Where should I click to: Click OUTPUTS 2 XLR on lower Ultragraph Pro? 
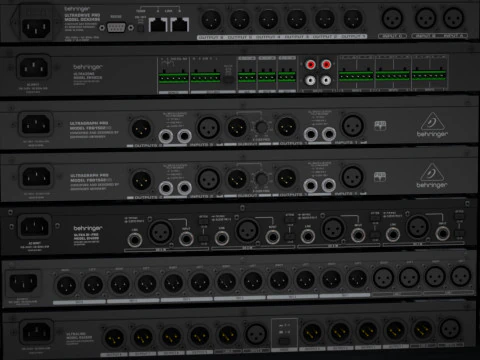[141, 180]
